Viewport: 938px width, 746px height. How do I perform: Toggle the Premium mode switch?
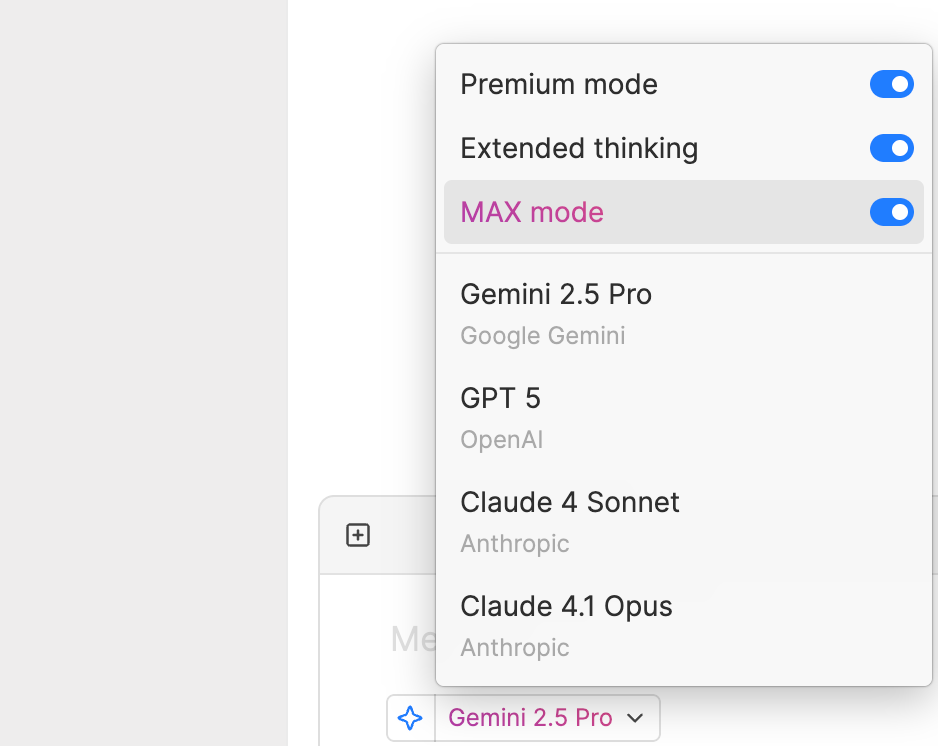point(891,84)
